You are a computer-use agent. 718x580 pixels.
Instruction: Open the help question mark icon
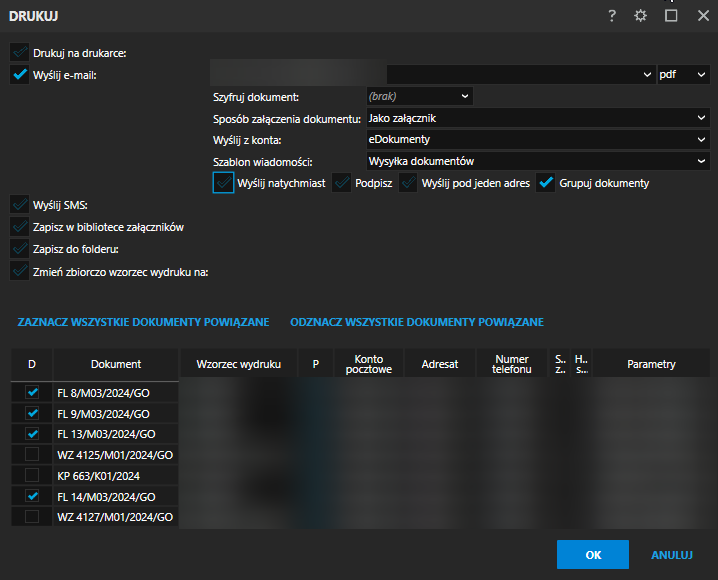click(611, 16)
